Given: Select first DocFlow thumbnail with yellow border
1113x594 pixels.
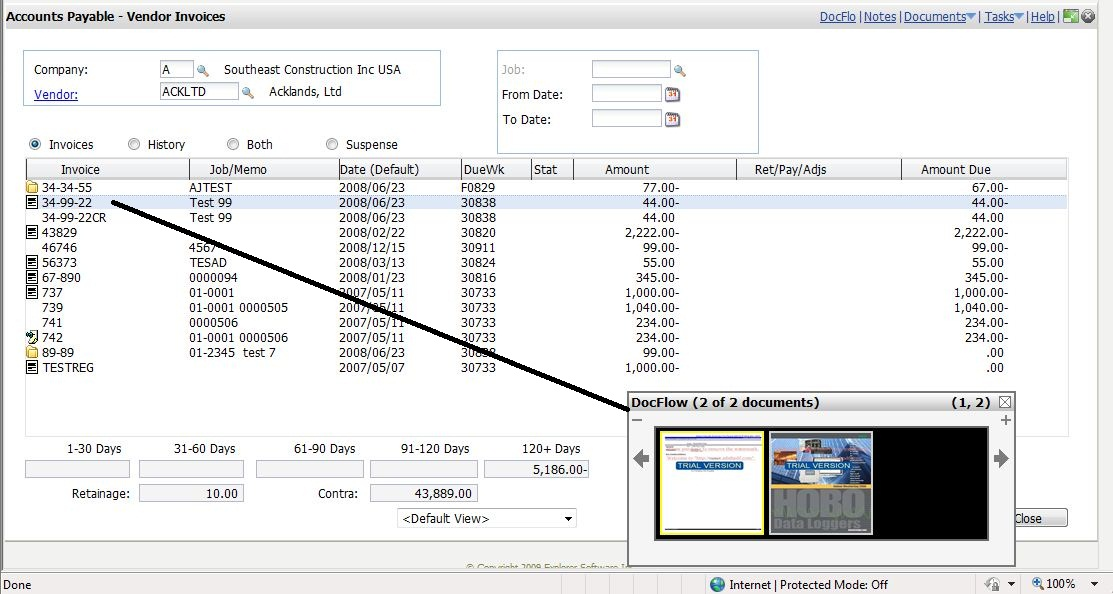Looking at the screenshot, I should tap(711, 483).
